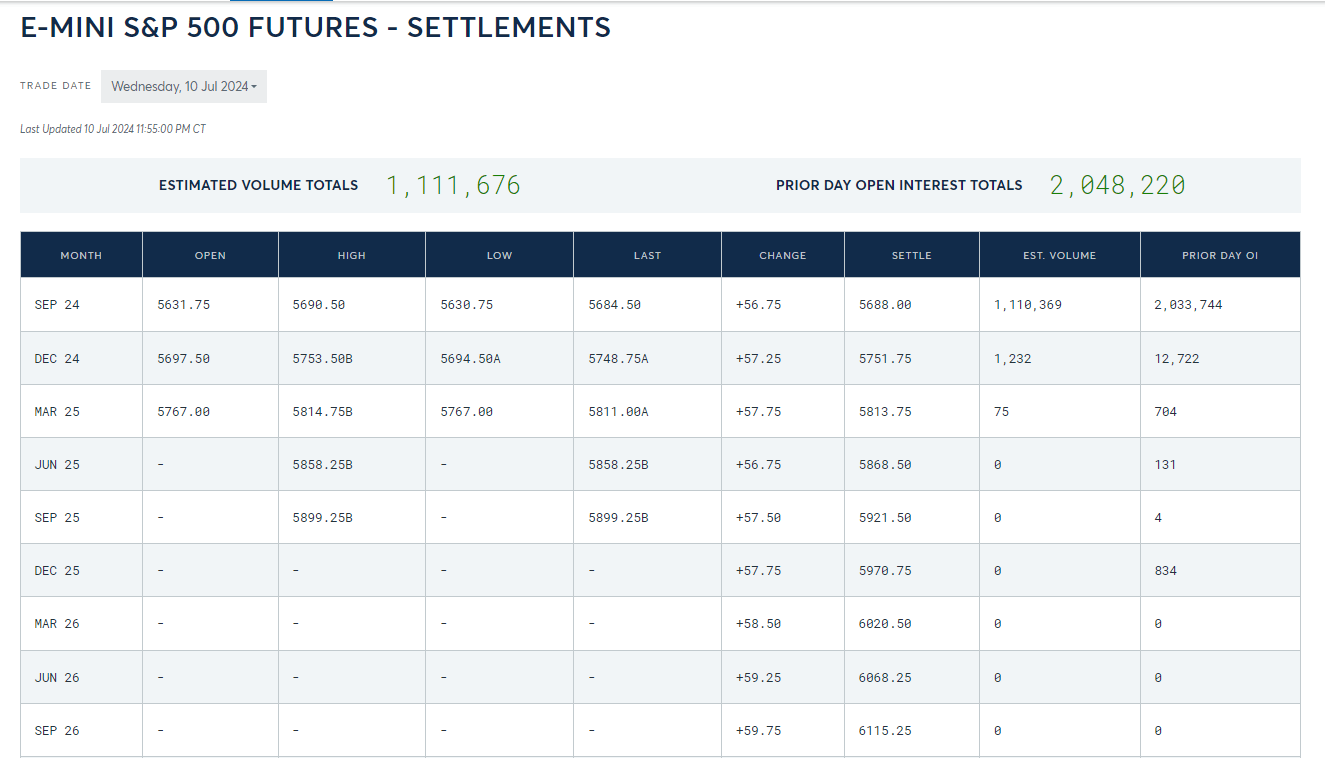Image resolution: width=1325 pixels, height=758 pixels.
Task: Click change value +58.50
Action: pyautogui.click(x=758, y=623)
